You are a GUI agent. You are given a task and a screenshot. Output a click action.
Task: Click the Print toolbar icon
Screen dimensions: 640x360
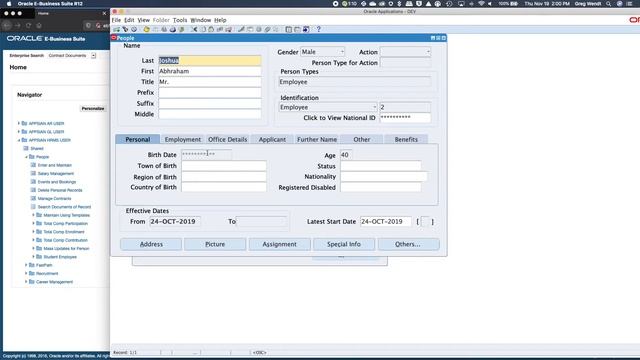tap(173, 29)
